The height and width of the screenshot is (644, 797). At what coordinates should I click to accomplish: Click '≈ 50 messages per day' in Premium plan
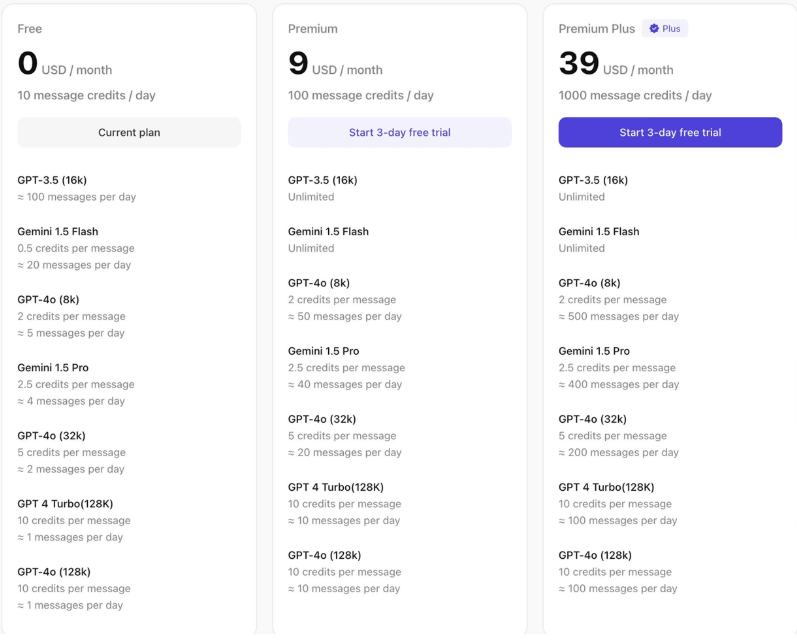345,316
